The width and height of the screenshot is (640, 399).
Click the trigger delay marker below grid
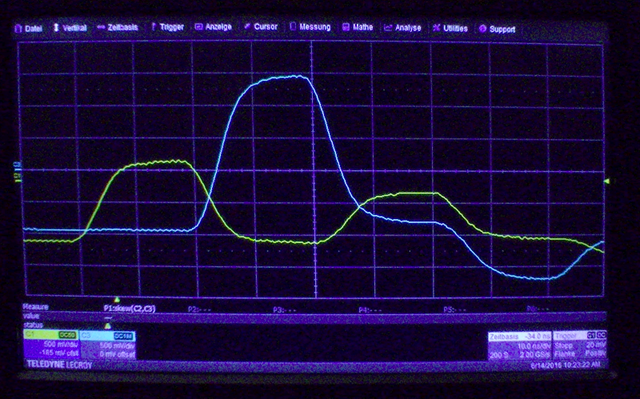[117, 300]
